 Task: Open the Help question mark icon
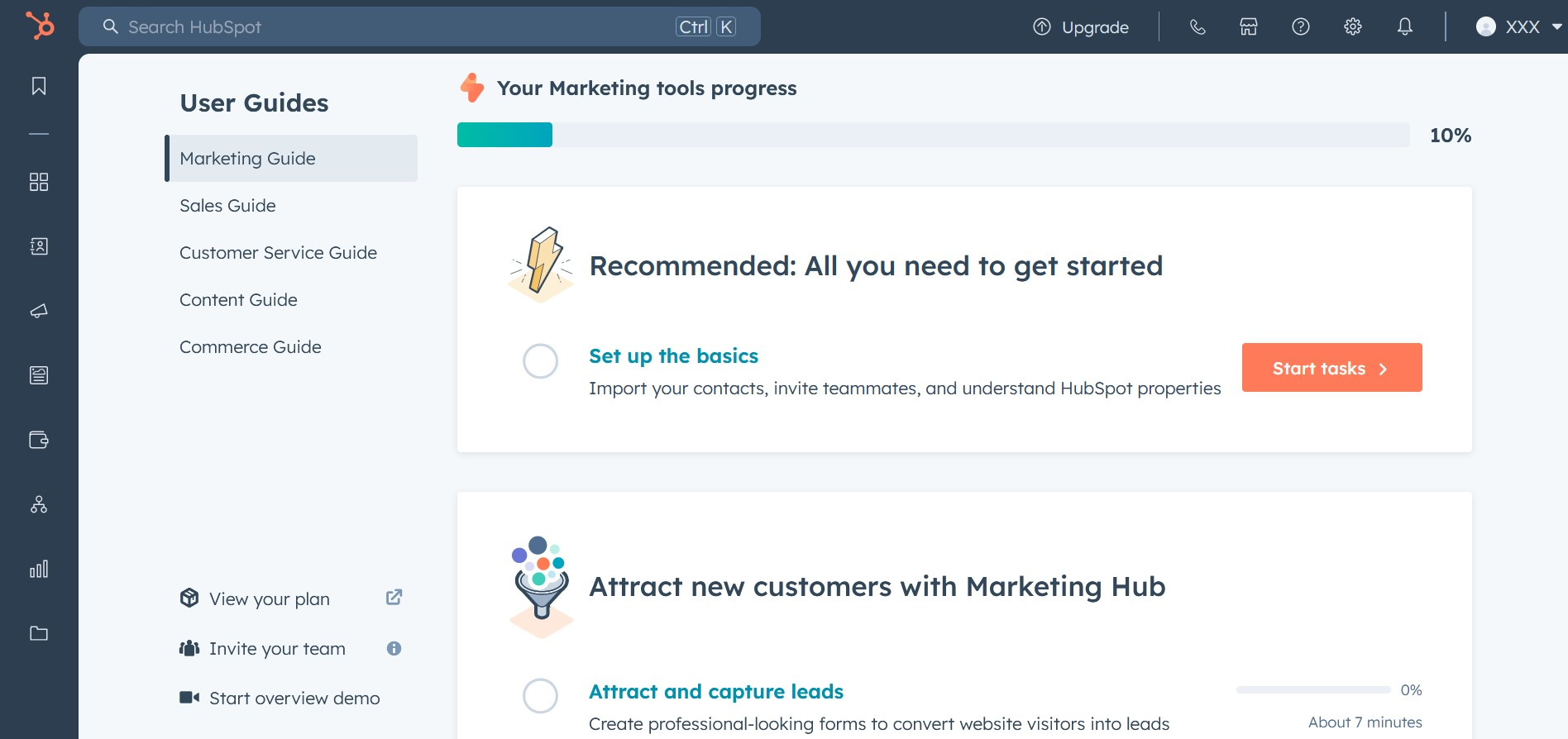[x=1301, y=27]
